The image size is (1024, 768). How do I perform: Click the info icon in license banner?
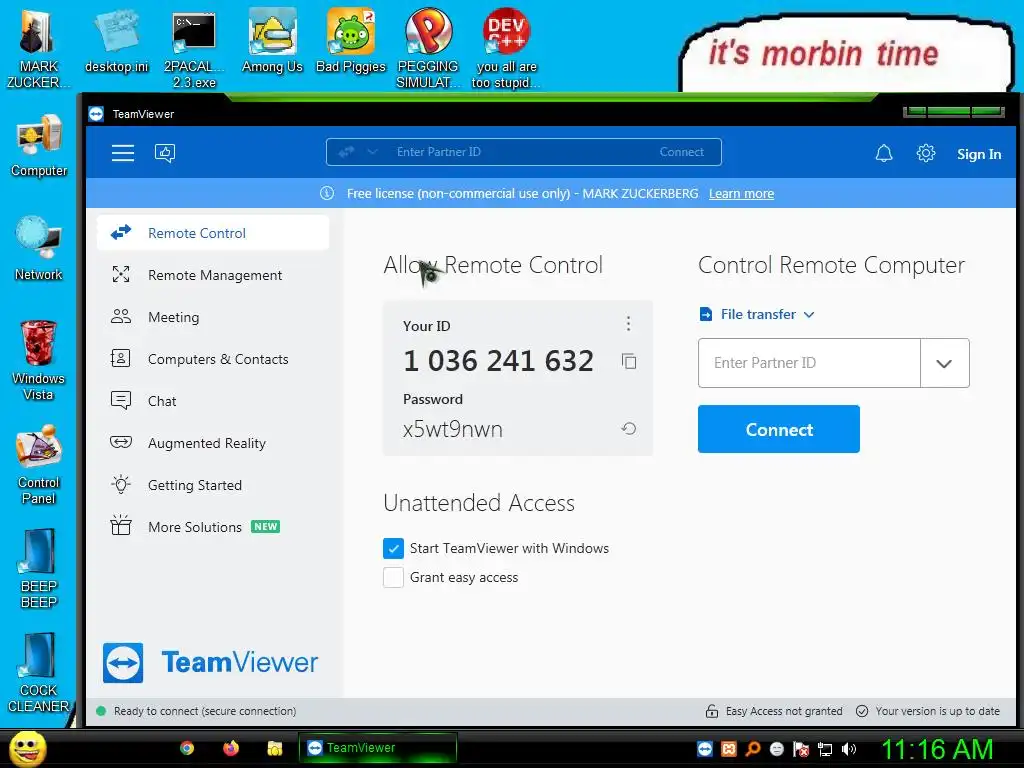(x=327, y=193)
